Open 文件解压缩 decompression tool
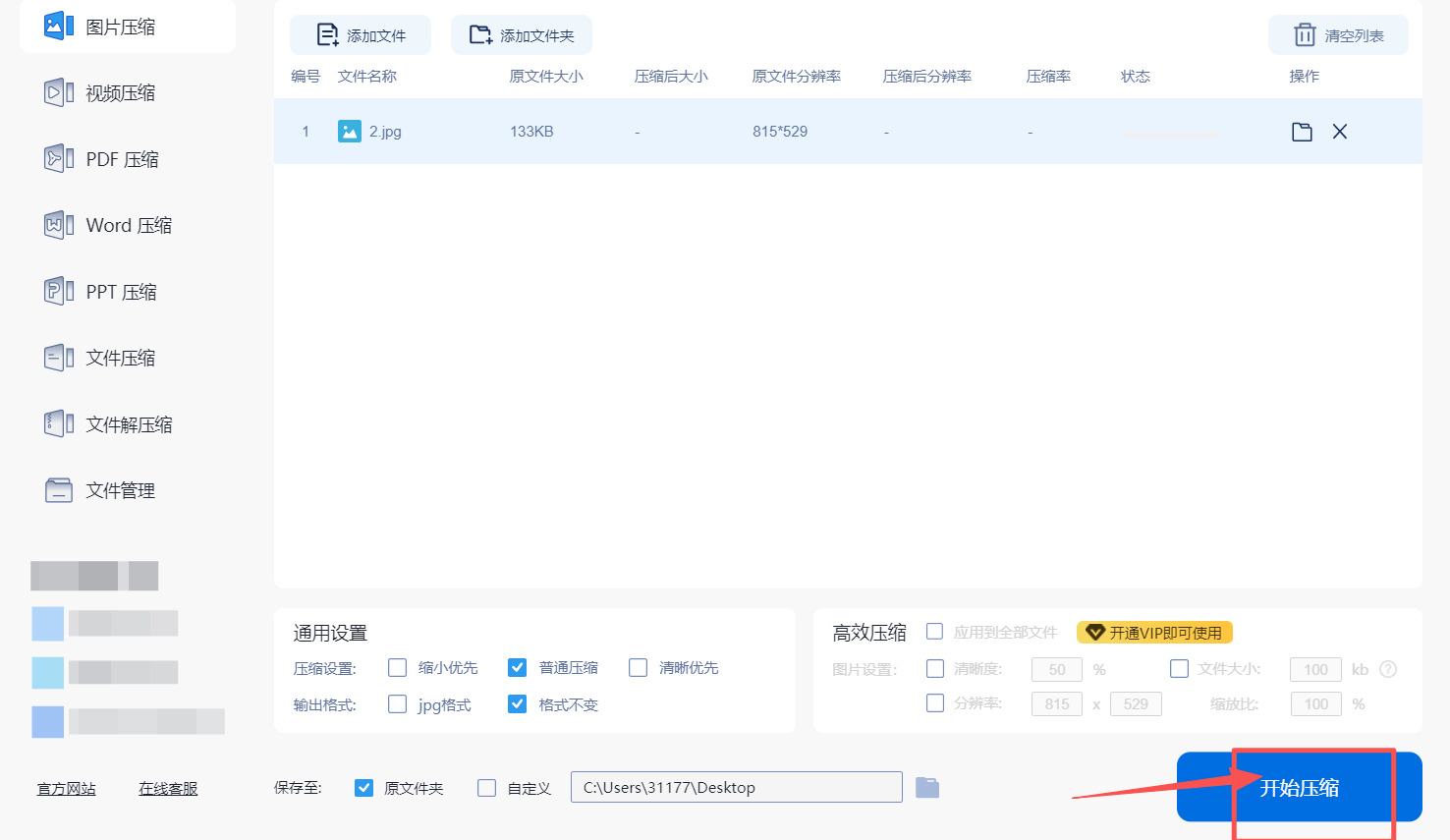The height and width of the screenshot is (840, 1450). pos(128,424)
